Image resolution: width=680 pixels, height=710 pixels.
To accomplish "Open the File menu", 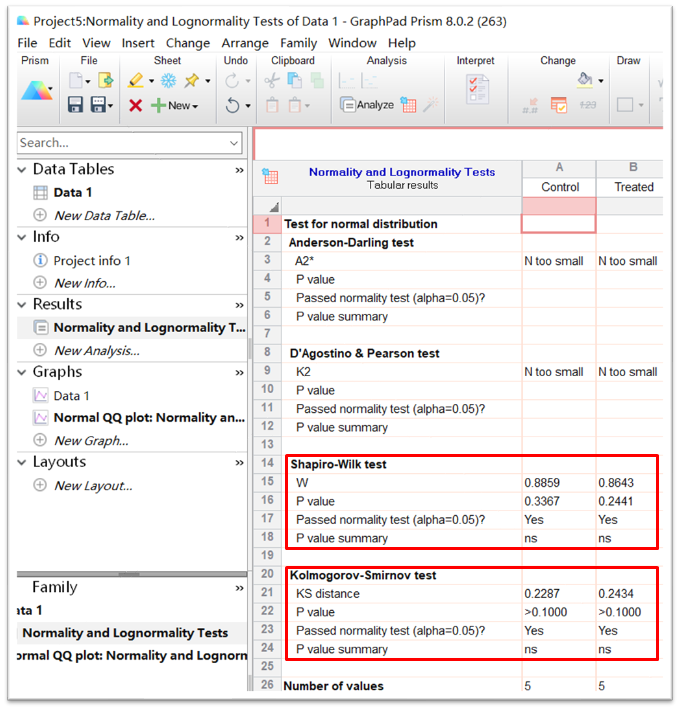I will (x=27, y=43).
